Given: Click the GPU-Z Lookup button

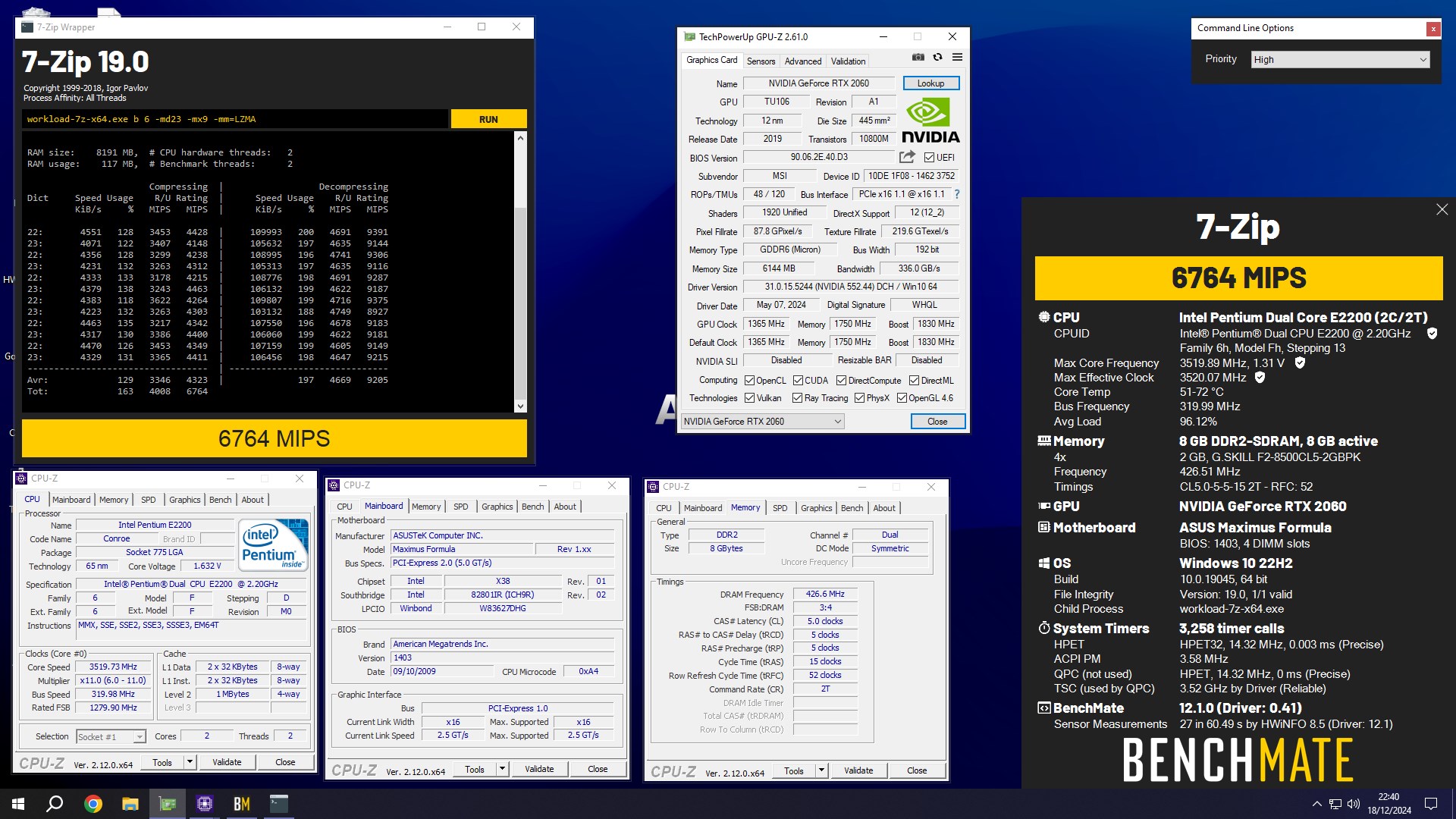Looking at the screenshot, I should tap(930, 83).
